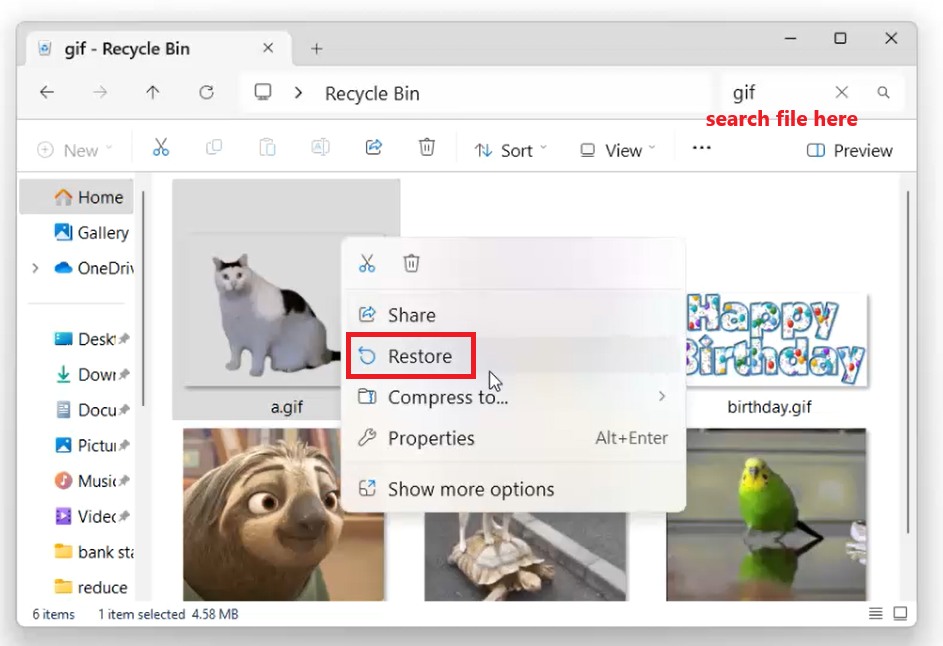Clear the gif search with the X button

point(841,92)
